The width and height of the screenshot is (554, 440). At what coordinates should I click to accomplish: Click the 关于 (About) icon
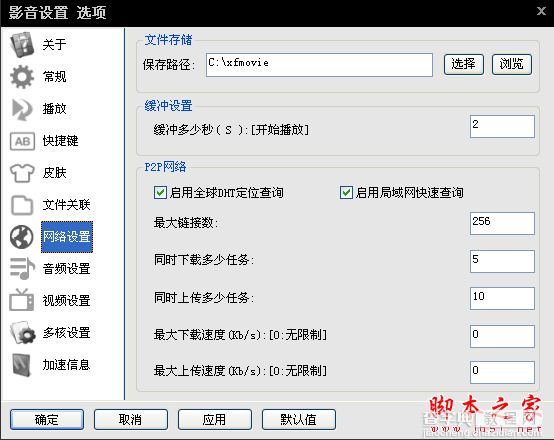pyautogui.click(x=22, y=45)
